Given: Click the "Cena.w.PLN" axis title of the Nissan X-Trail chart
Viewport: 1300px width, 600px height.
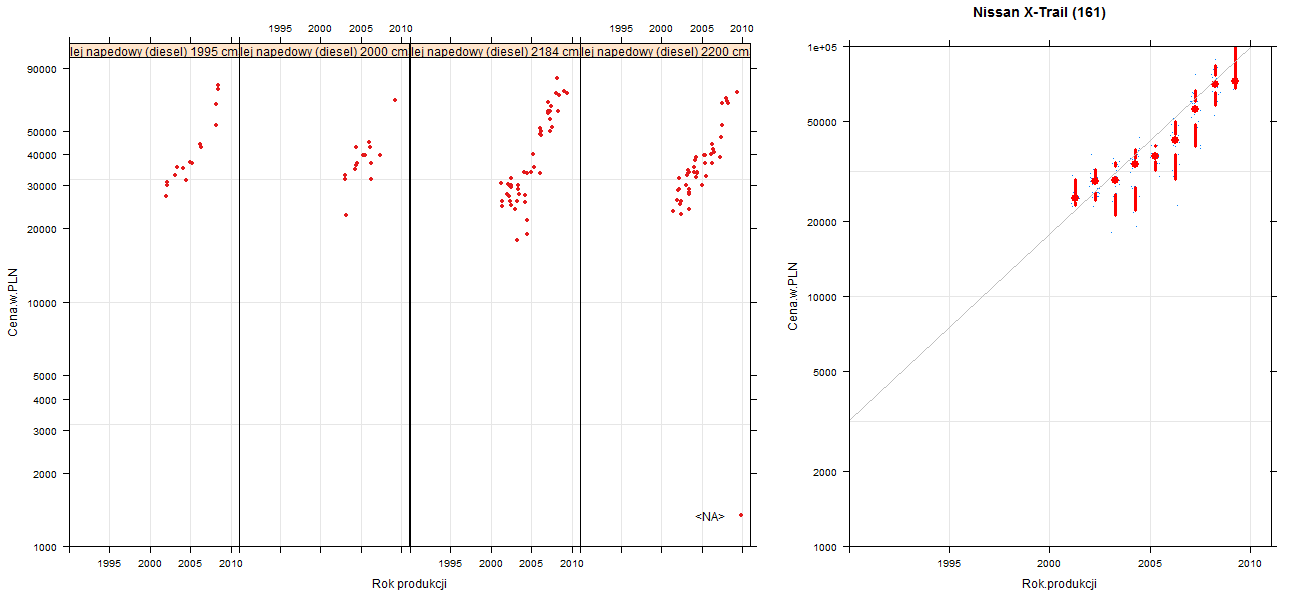Looking at the screenshot, I should tap(794, 297).
